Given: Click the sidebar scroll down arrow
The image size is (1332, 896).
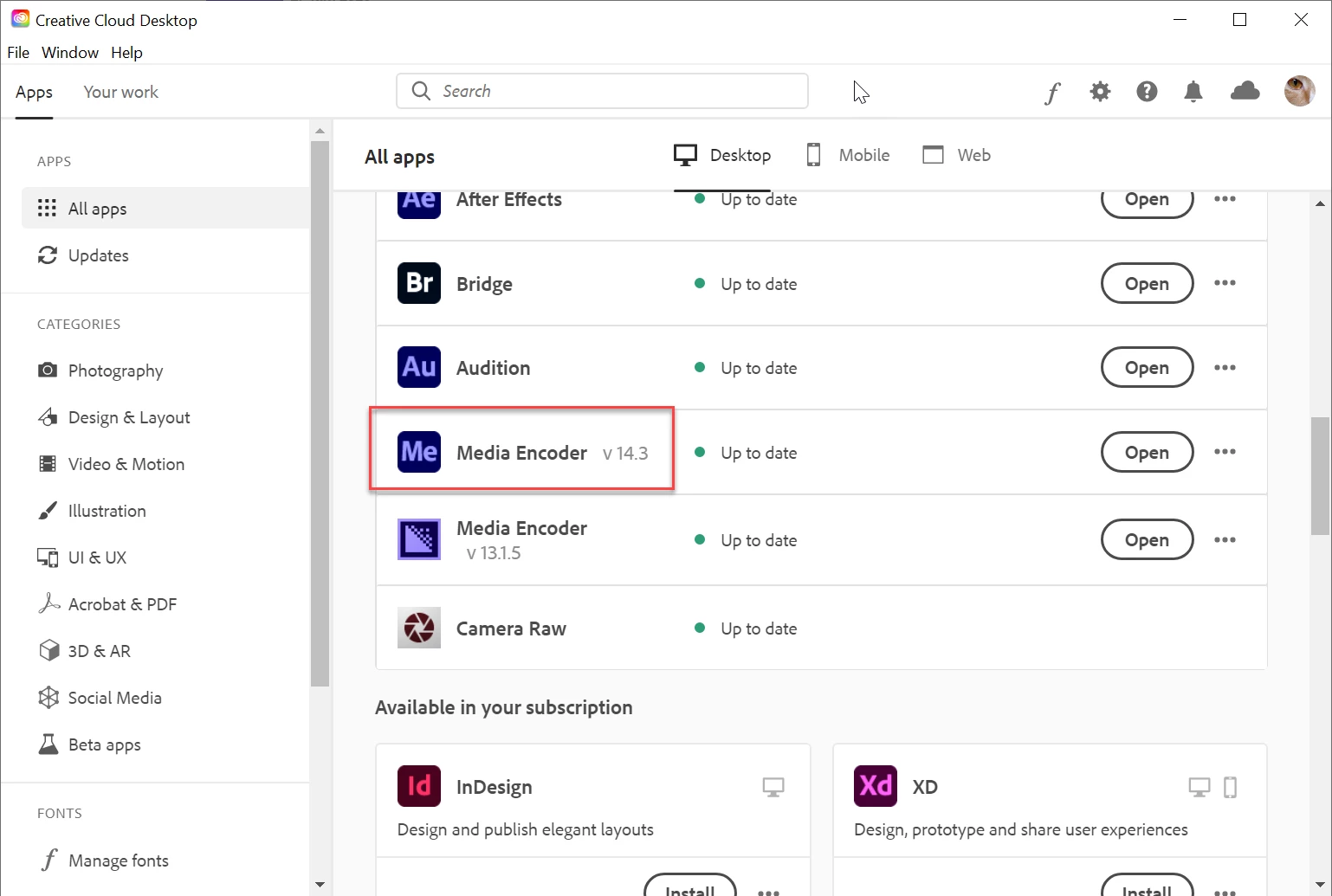Looking at the screenshot, I should 320,885.
